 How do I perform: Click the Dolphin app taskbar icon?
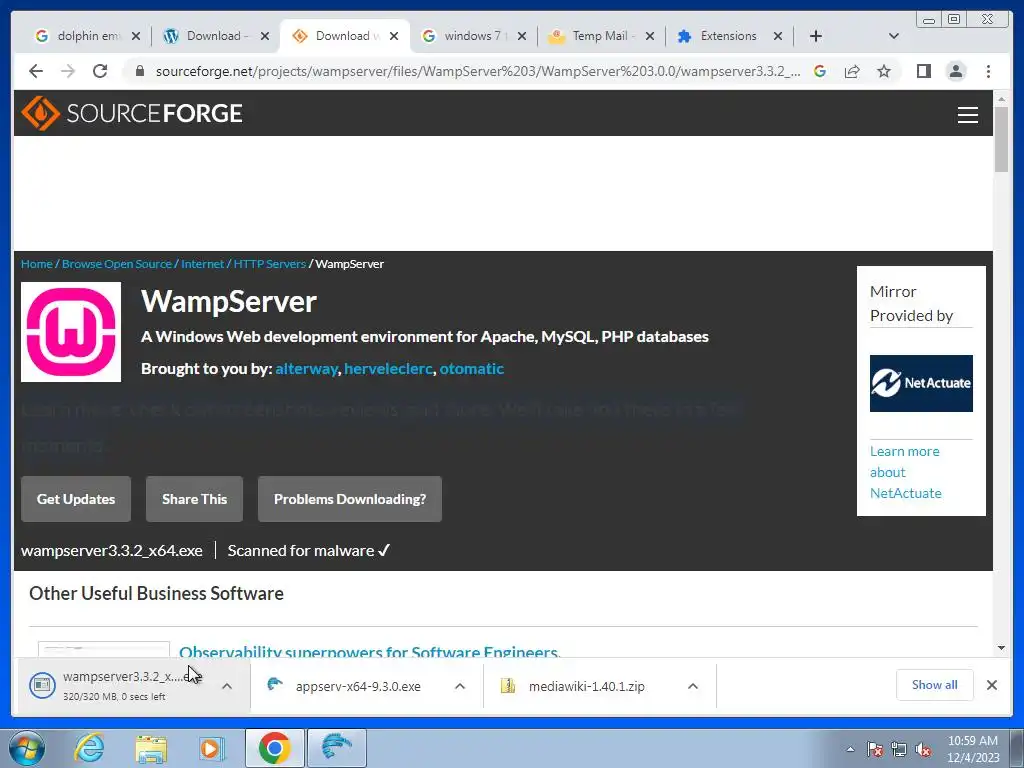[336, 748]
